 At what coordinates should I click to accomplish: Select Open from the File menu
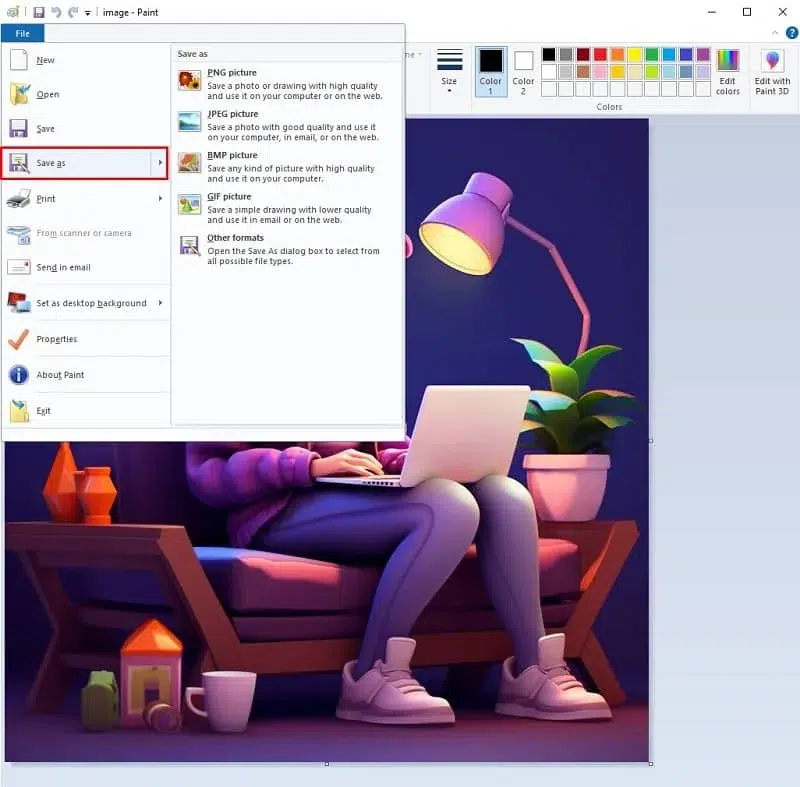(86, 94)
